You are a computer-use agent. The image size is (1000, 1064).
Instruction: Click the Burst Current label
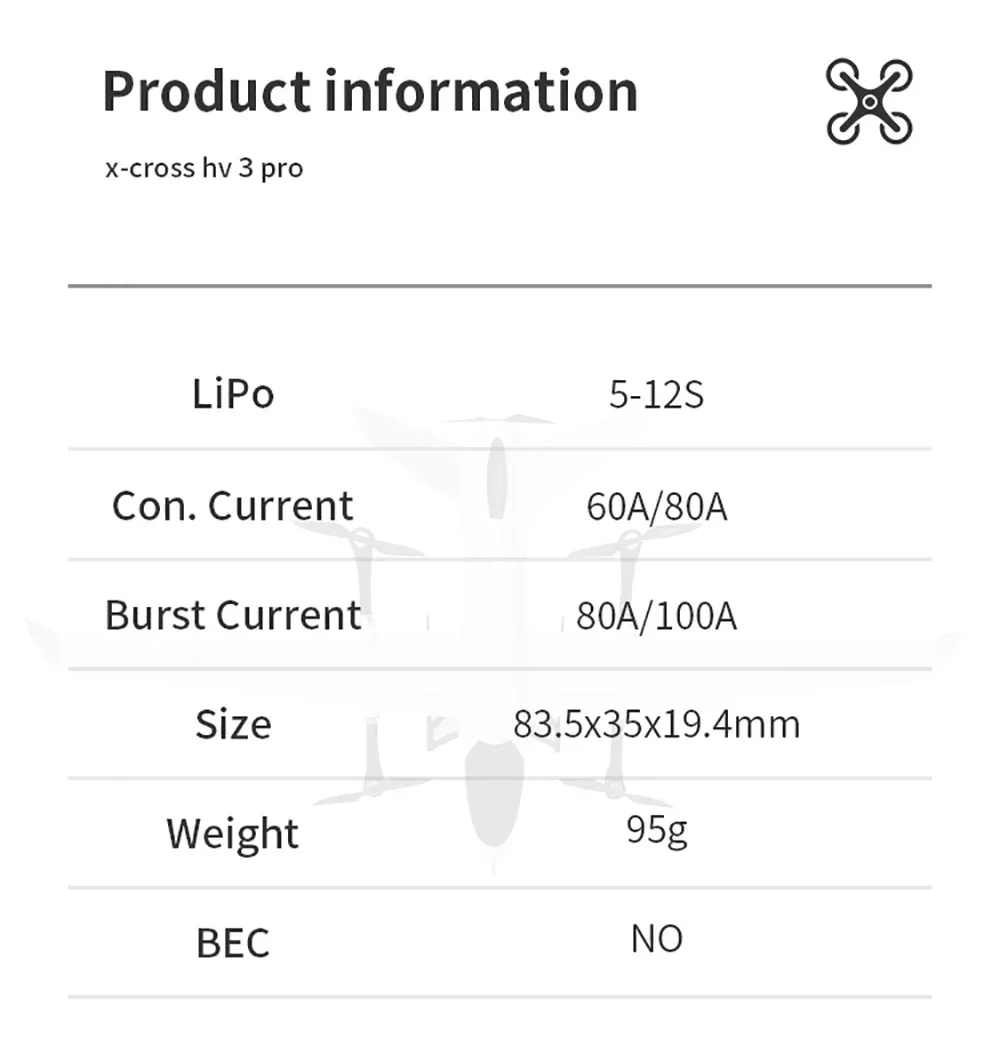point(233,614)
